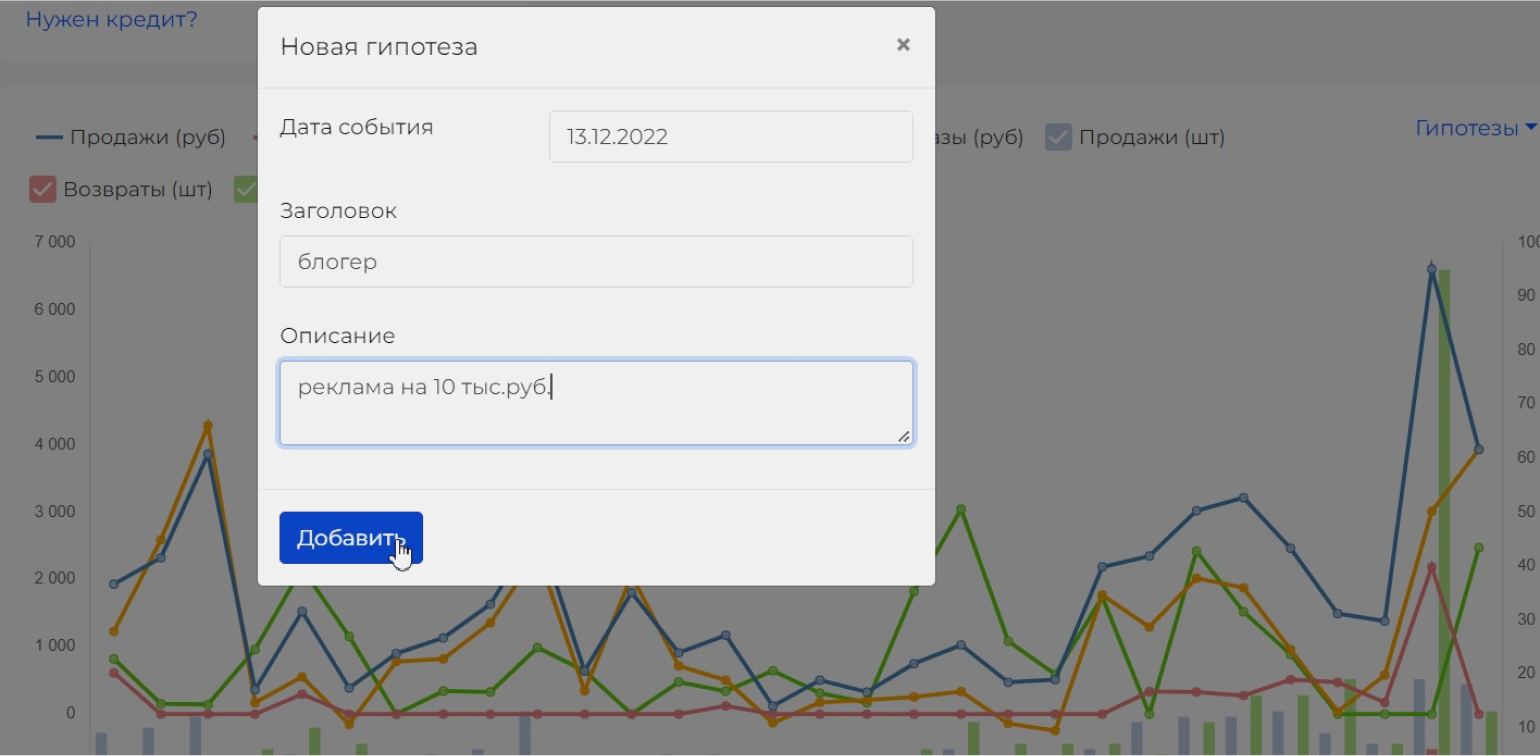Expand the Гипотезы dropdown

tap(1467, 128)
